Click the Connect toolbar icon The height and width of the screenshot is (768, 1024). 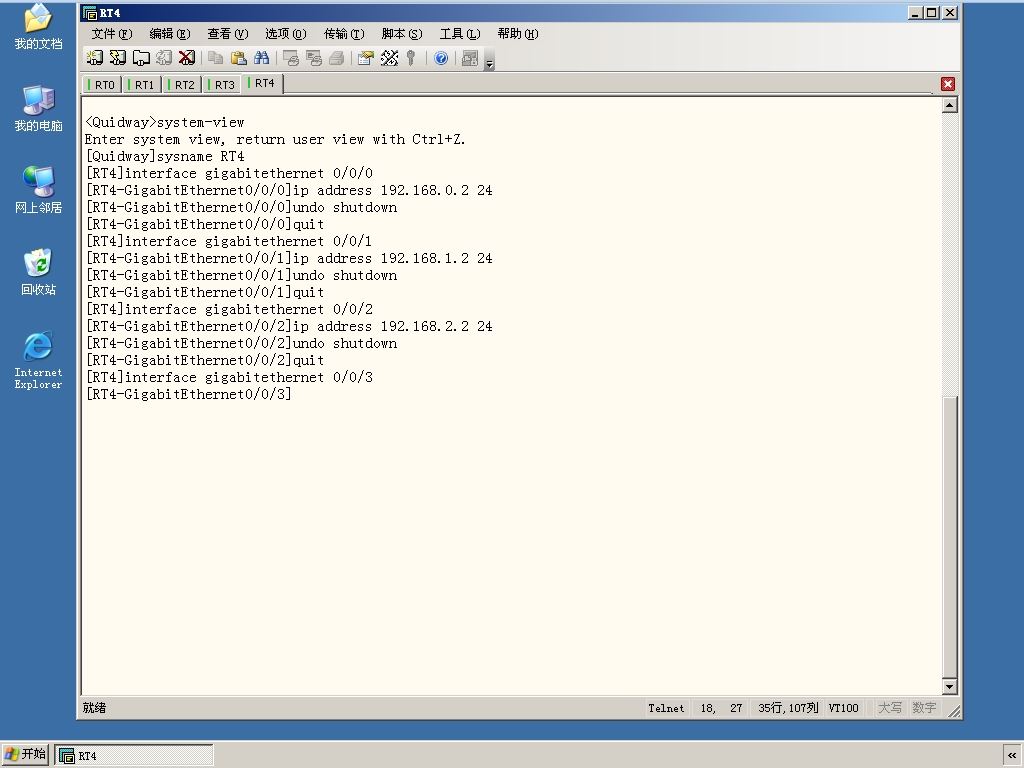95,58
